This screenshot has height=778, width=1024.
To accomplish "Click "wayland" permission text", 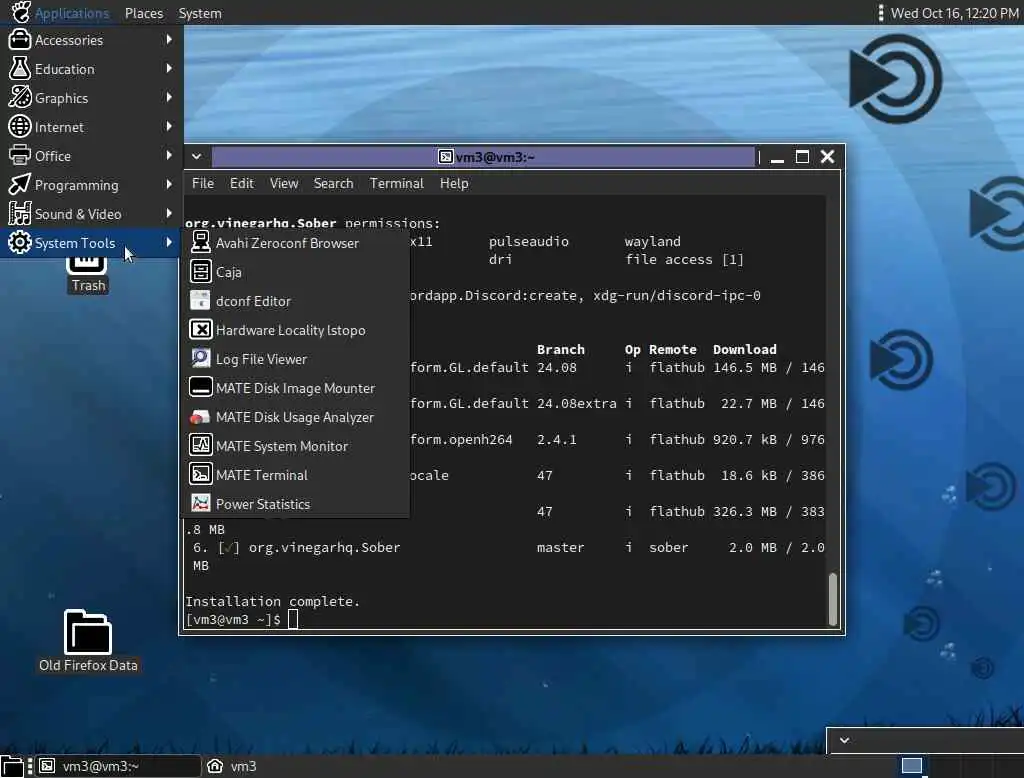I will point(652,242).
